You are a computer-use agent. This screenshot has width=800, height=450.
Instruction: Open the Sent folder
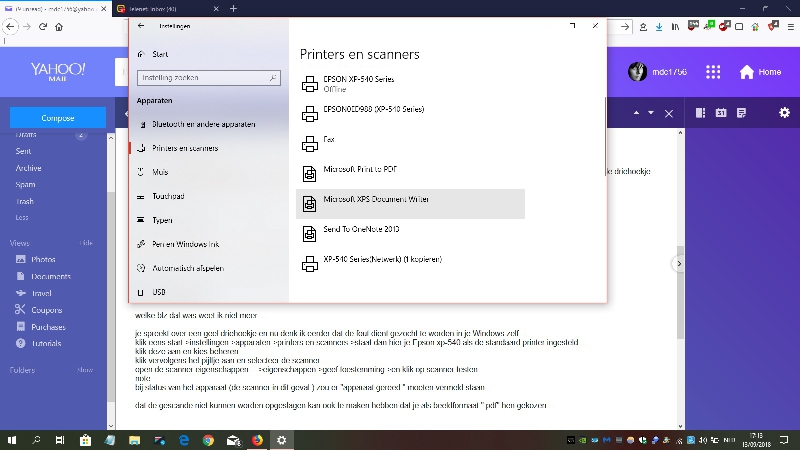point(23,151)
